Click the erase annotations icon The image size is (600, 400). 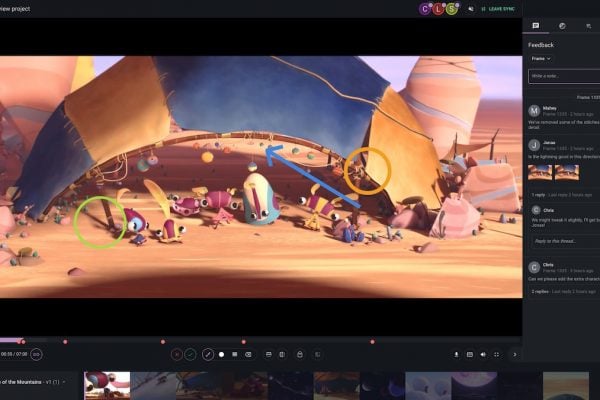pyautogui.click(x=248, y=355)
